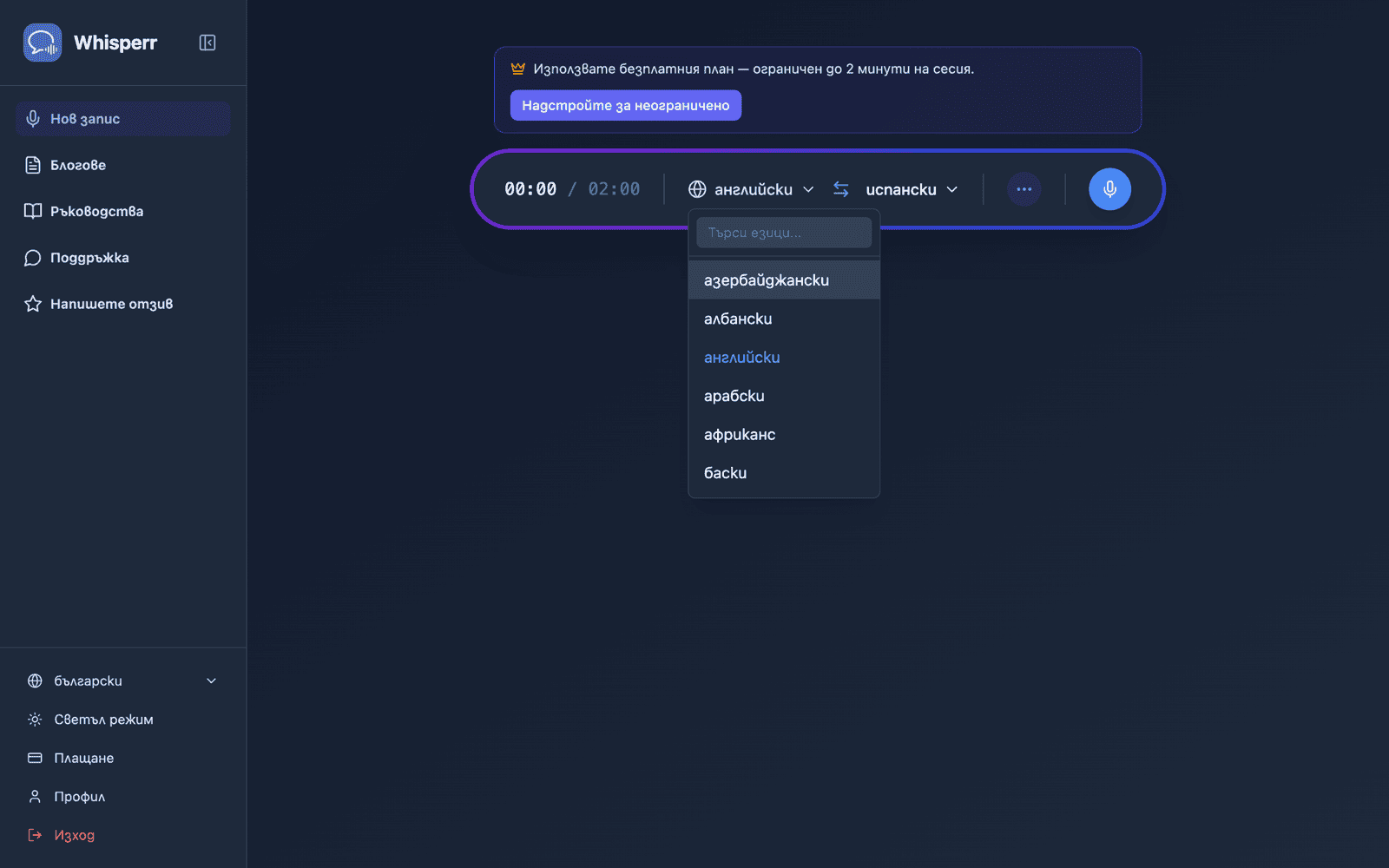Click the Whisperr brand name
Image resolution: width=1389 pixels, height=868 pixels.
pyautogui.click(x=115, y=43)
